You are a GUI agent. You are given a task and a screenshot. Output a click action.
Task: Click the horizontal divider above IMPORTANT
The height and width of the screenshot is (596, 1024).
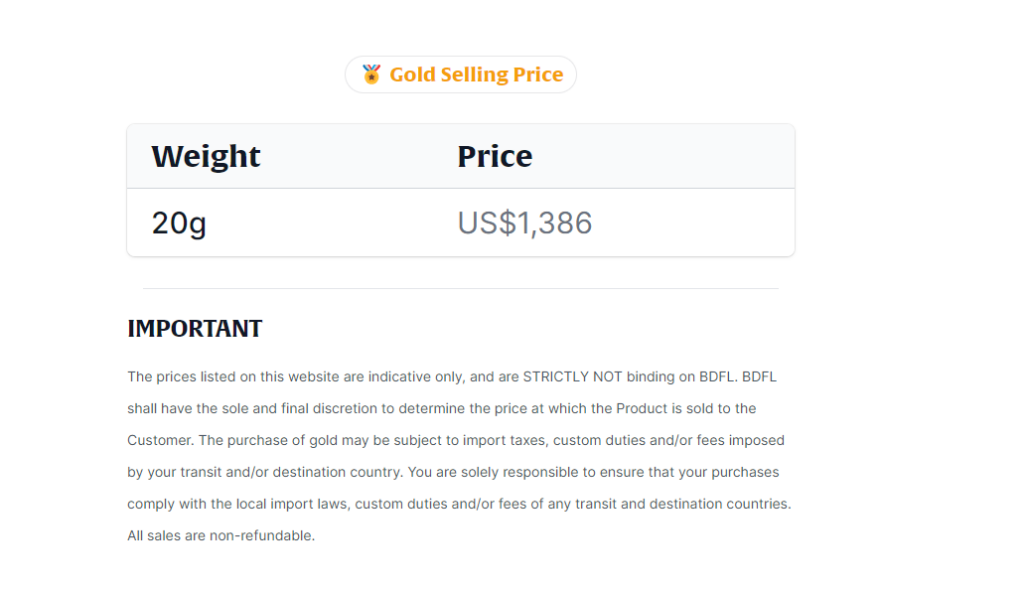pyautogui.click(x=460, y=288)
